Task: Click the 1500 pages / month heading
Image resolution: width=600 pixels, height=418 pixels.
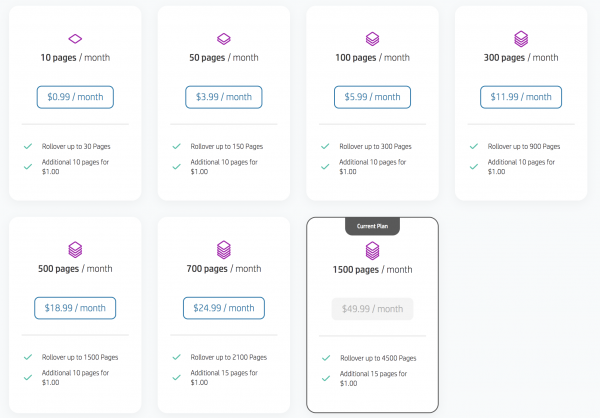Action: [x=373, y=270]
